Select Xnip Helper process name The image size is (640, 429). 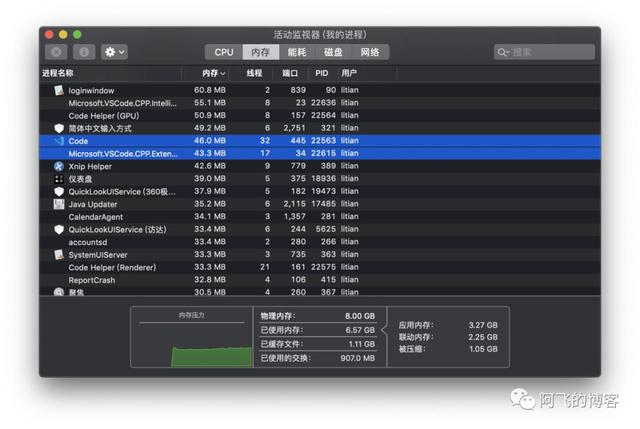90,167
